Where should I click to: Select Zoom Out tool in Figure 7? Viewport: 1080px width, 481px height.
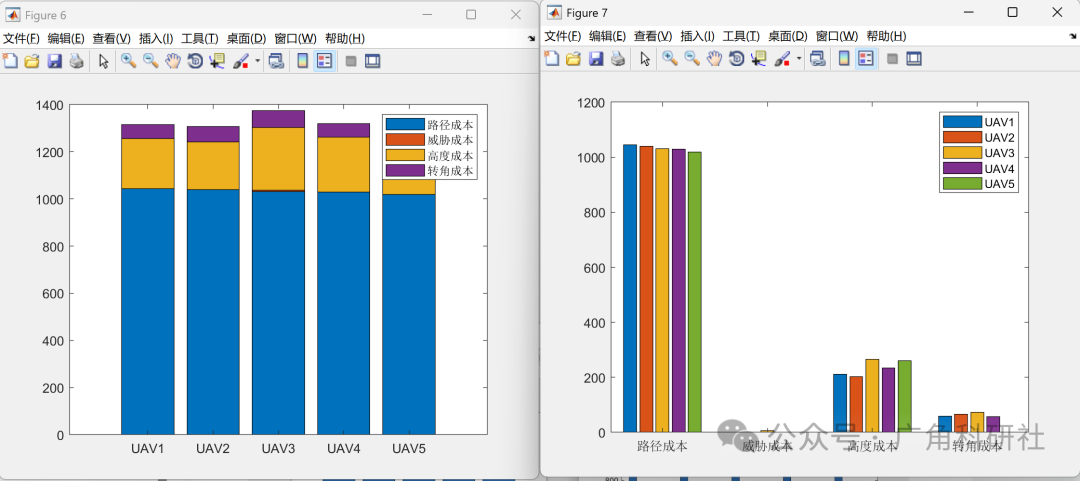pyautogui.click(x=692, y=59)
